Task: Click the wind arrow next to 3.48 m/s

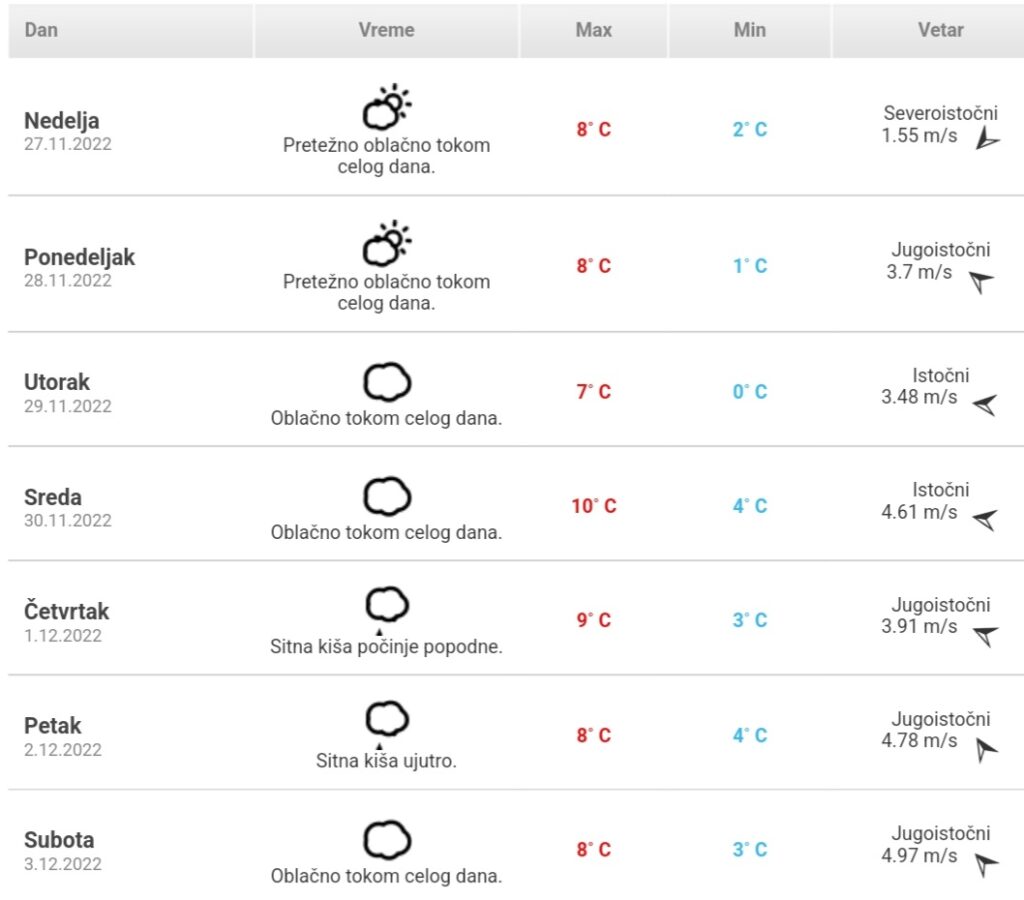Action: (985, 405)
